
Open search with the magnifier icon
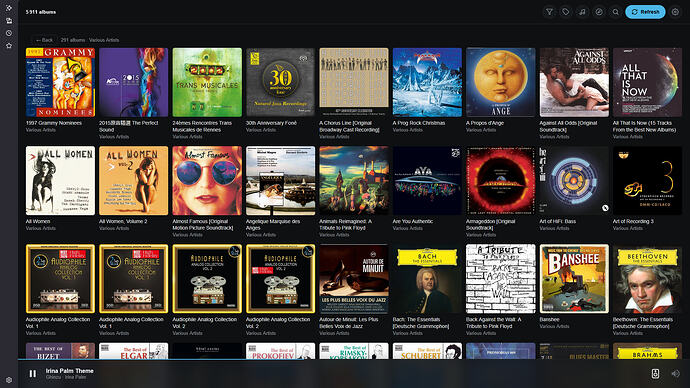(x=616, y=12)
